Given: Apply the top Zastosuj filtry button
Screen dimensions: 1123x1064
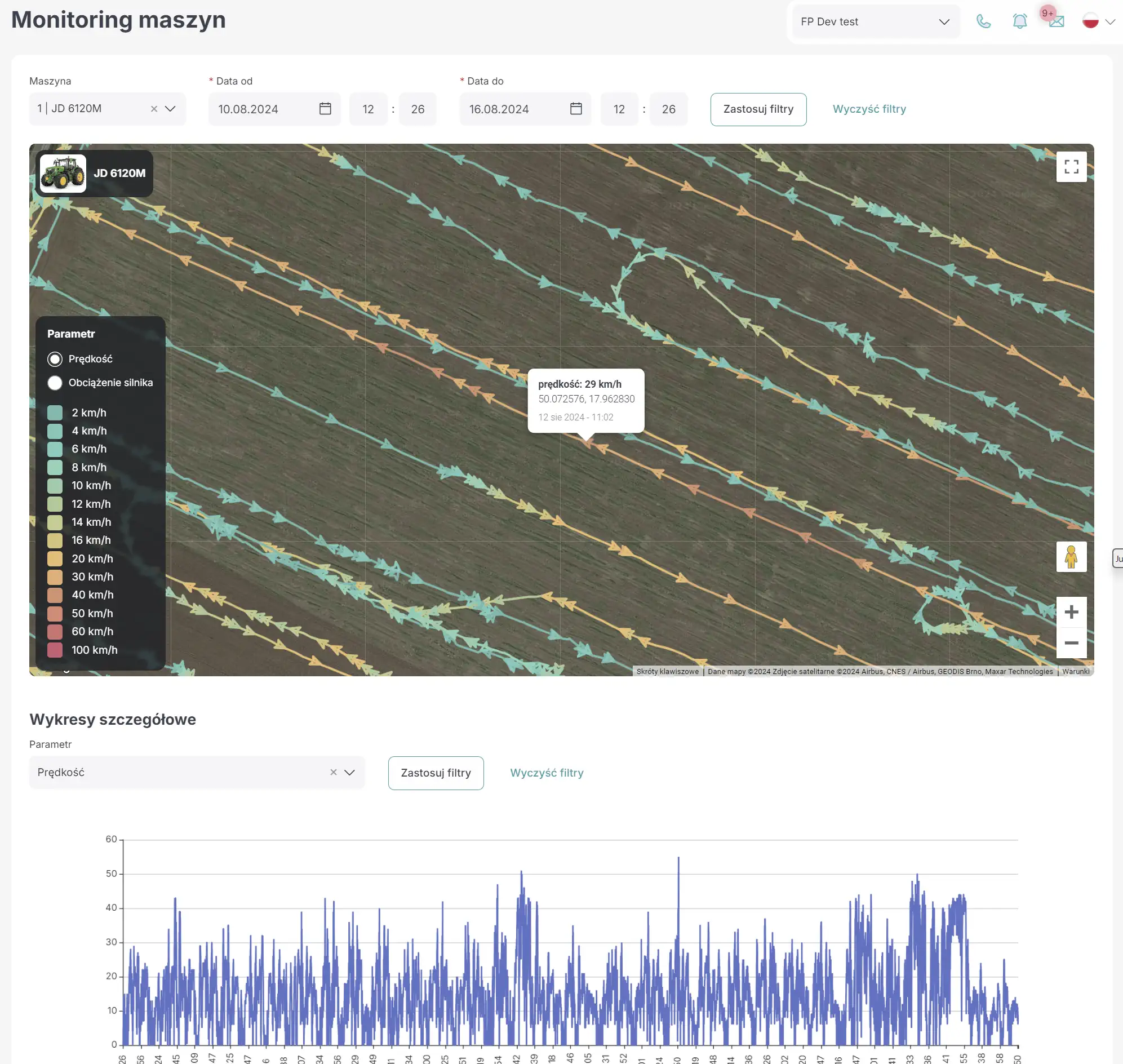Looking at the screenshot, I should [758, 109].
